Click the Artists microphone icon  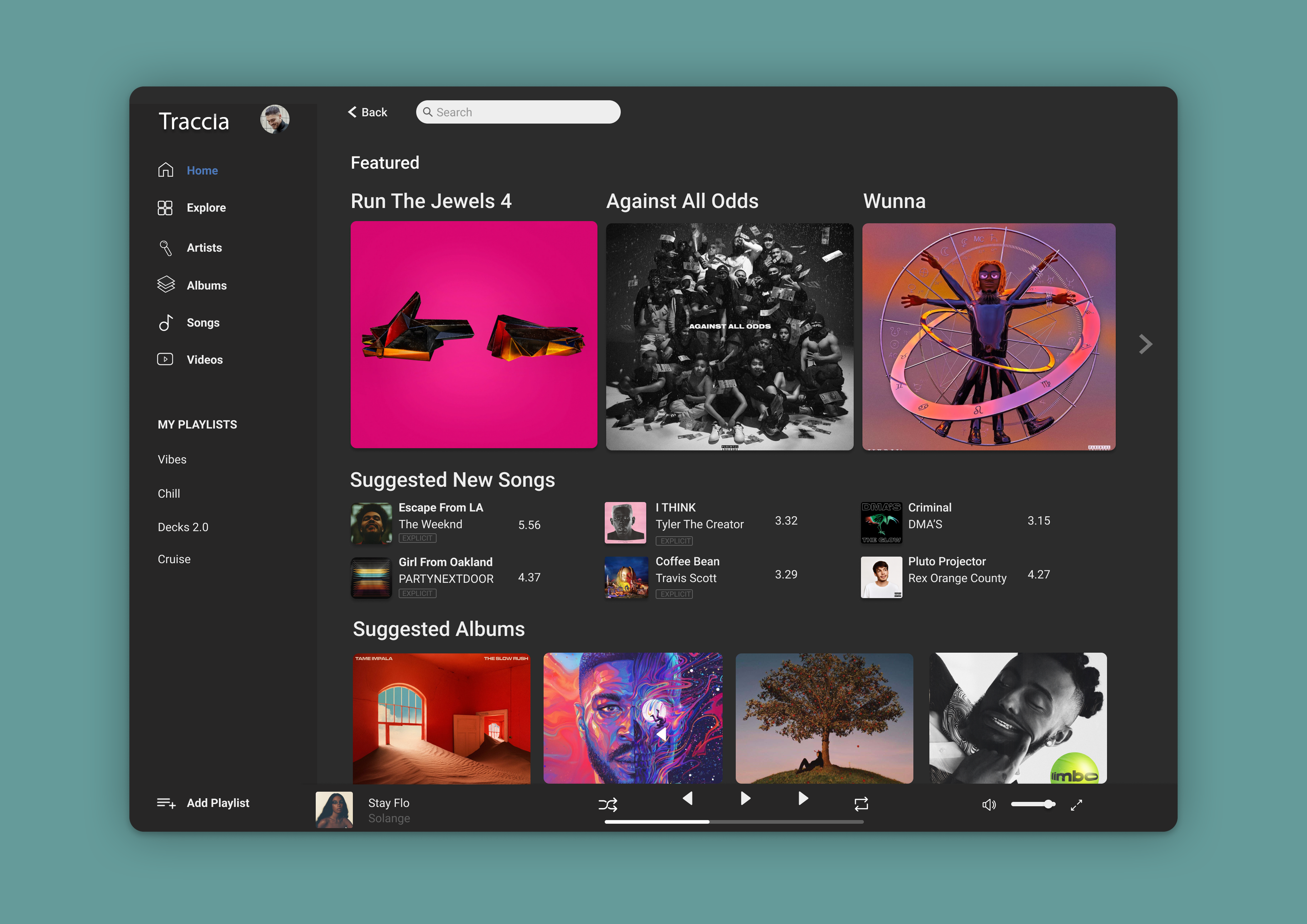click(x=165, y=248)
